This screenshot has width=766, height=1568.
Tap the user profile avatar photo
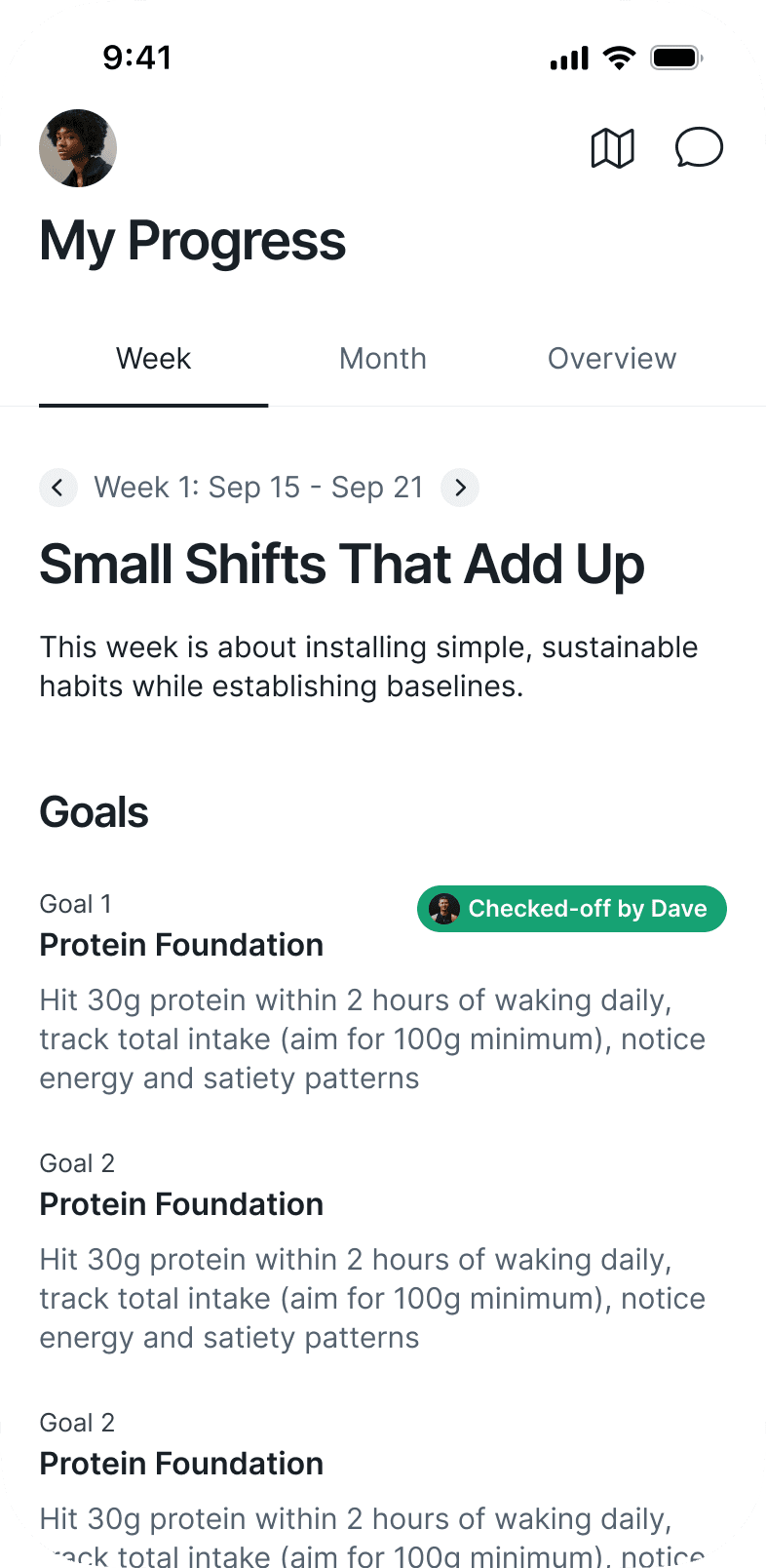coord(78,148)
